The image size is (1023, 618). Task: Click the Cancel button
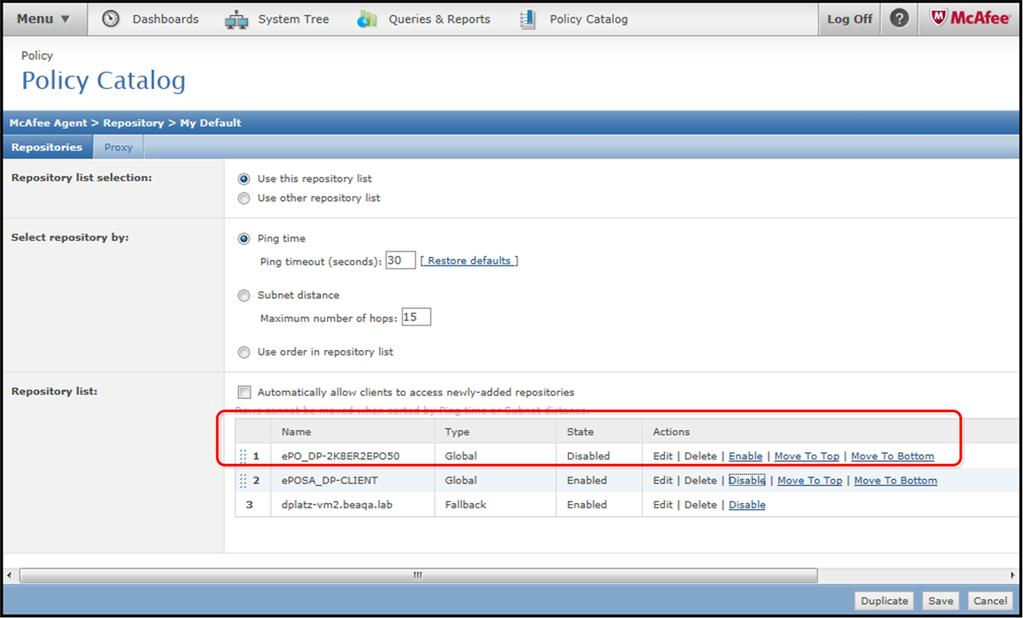click(x=990, y=601)
